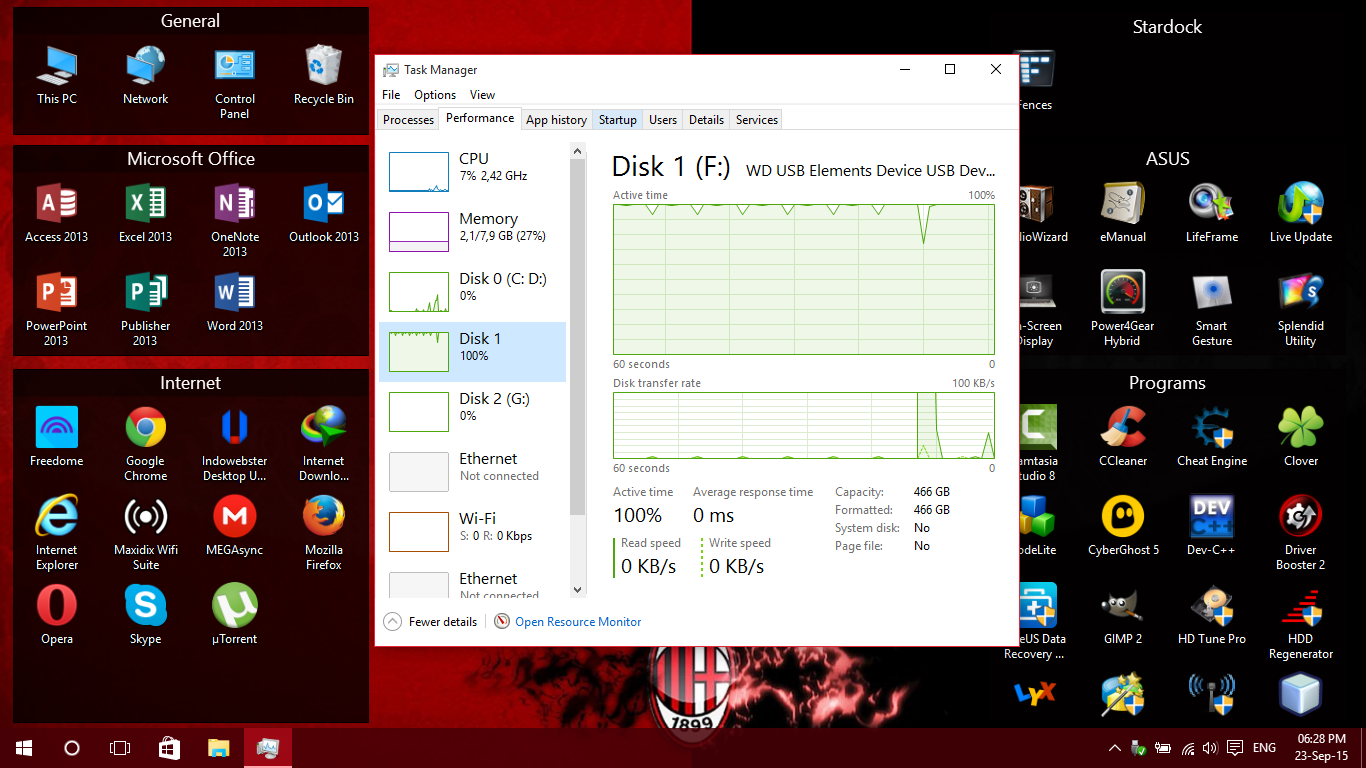Image resolution: width=1366 pixels, height=768 pixels.
Task: Select the Publisher 2013 shortcut
Action: (x=145, y=309)
